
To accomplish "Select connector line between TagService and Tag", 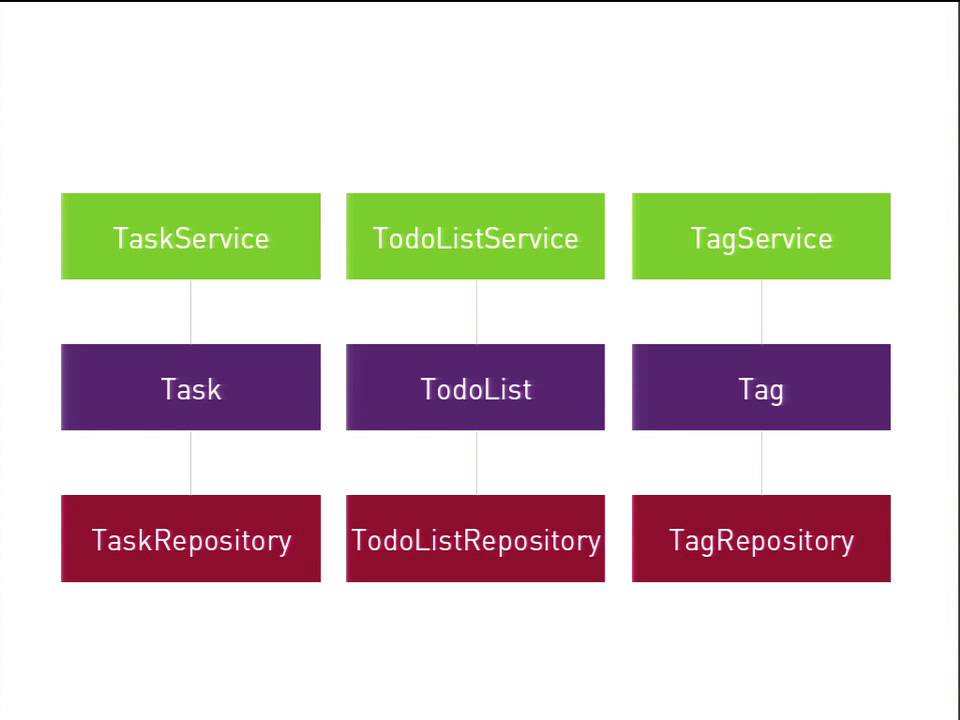I will [762, 312].
